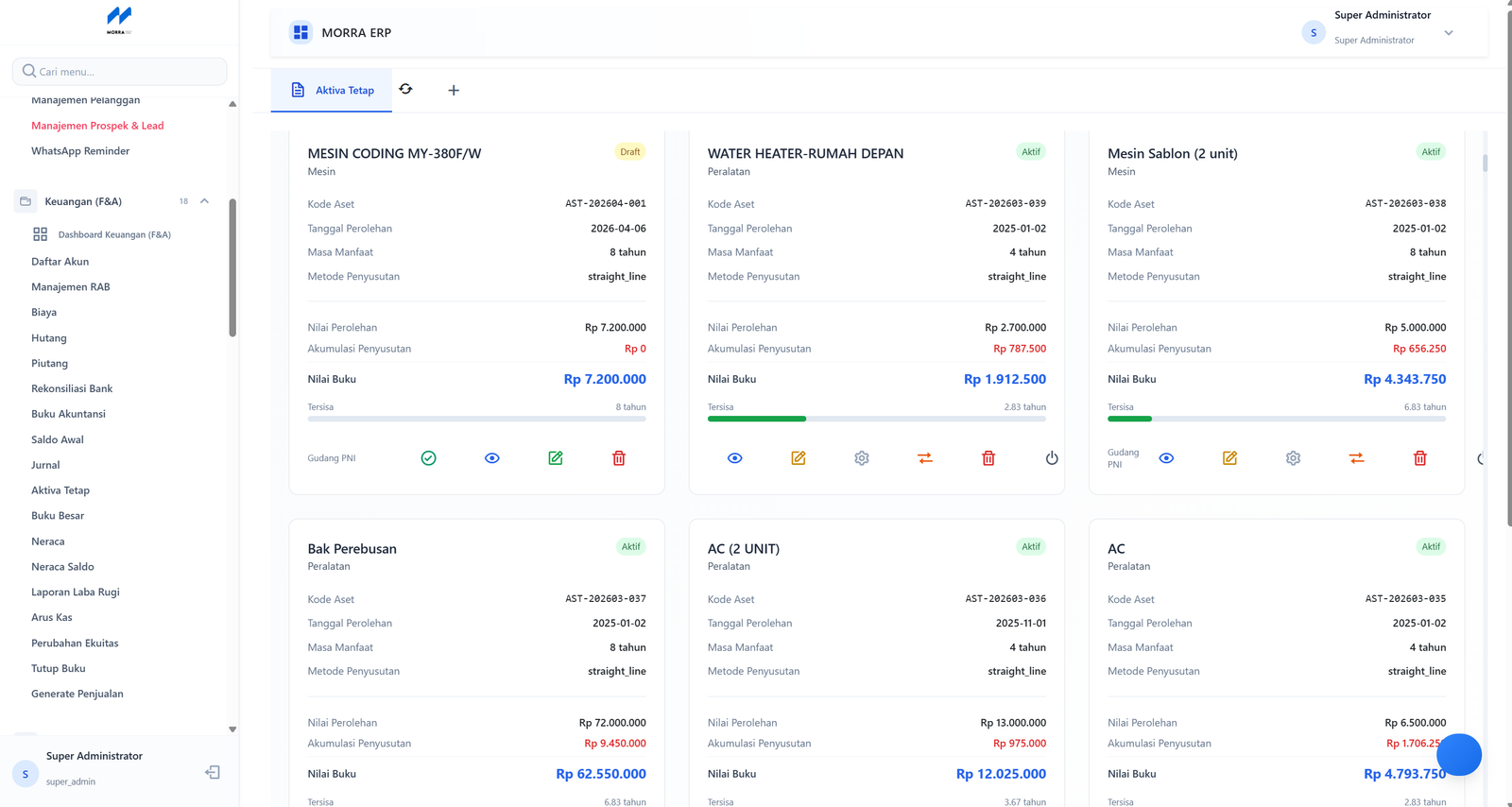Screen dimensions: 1512x807
Task: Approve the MESIN CODING MY-380F/W draft asset
Action: tap(428, 458)
